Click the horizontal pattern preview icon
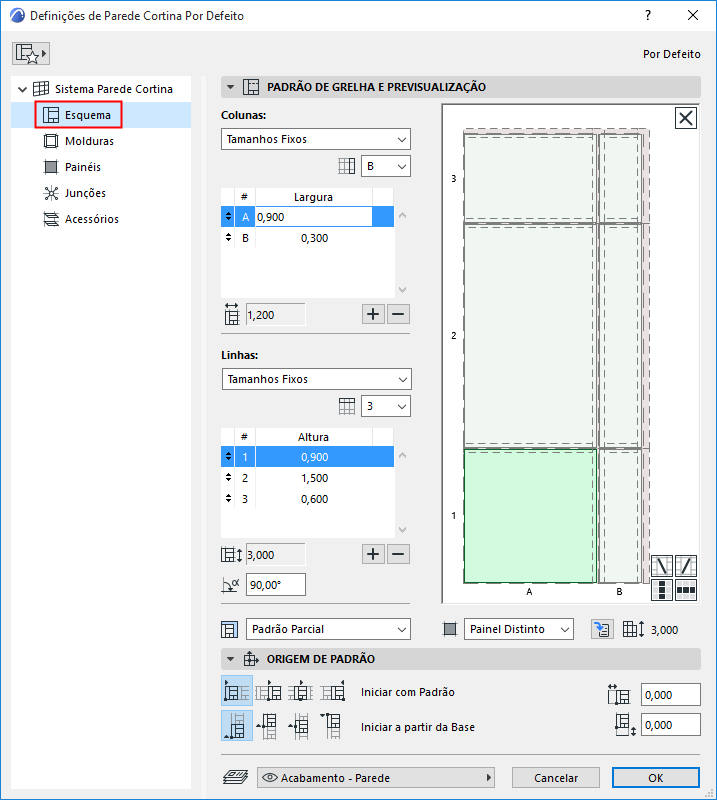This screenshot has height=800, width=717. [x=686, y=590]
